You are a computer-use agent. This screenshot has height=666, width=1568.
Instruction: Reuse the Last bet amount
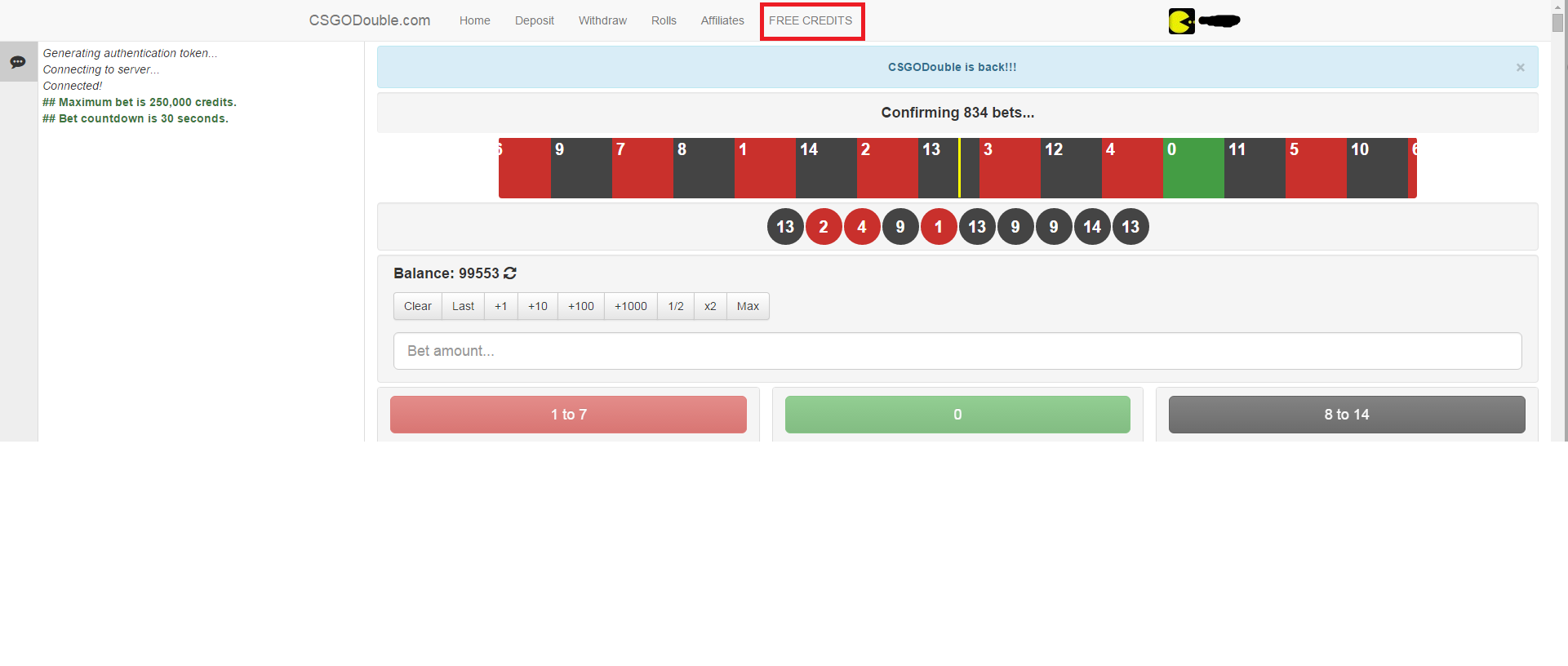pos(463,306)
